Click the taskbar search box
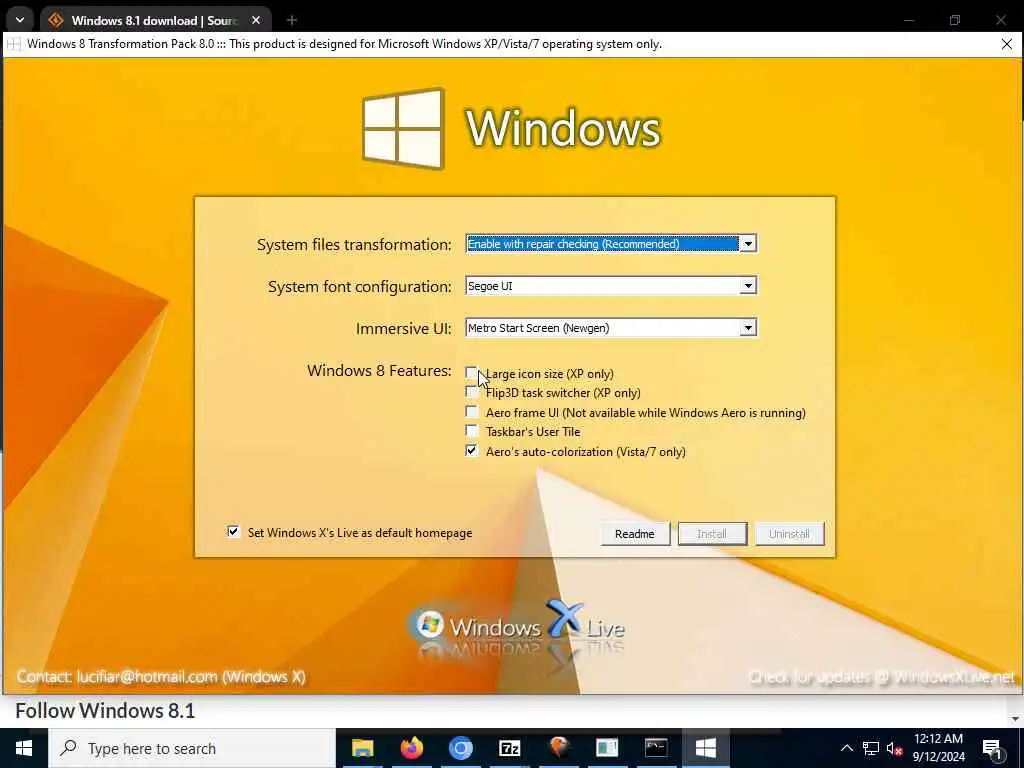The width and height of the screenshot is (1024, 768). (191, 748)
